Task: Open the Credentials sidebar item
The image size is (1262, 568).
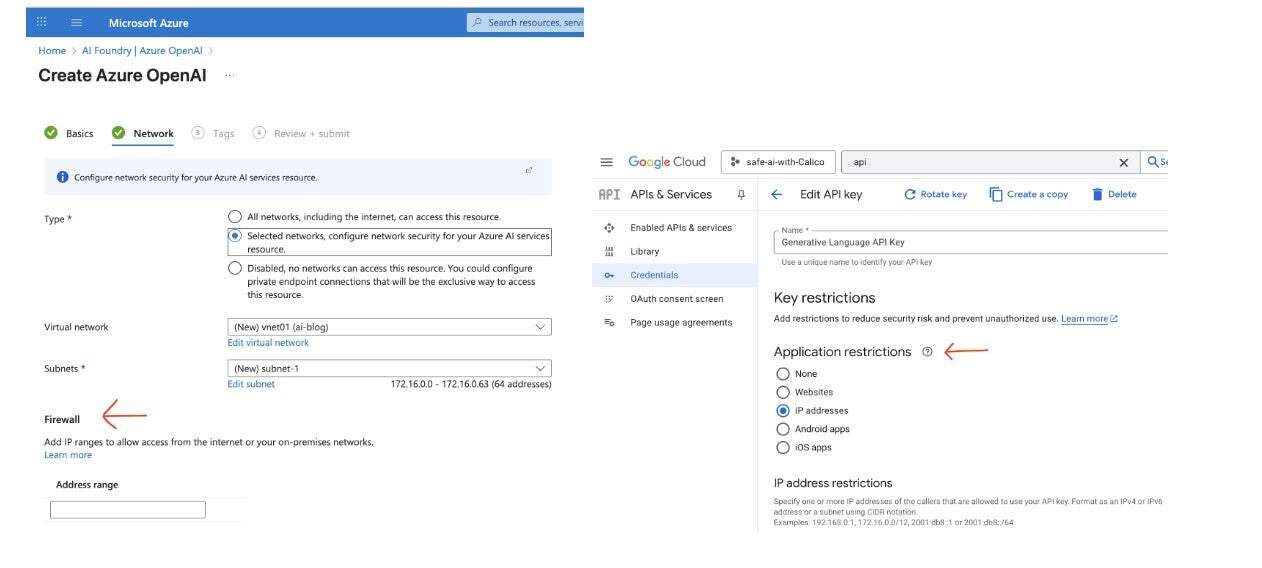Action: (x=654, y=275)
